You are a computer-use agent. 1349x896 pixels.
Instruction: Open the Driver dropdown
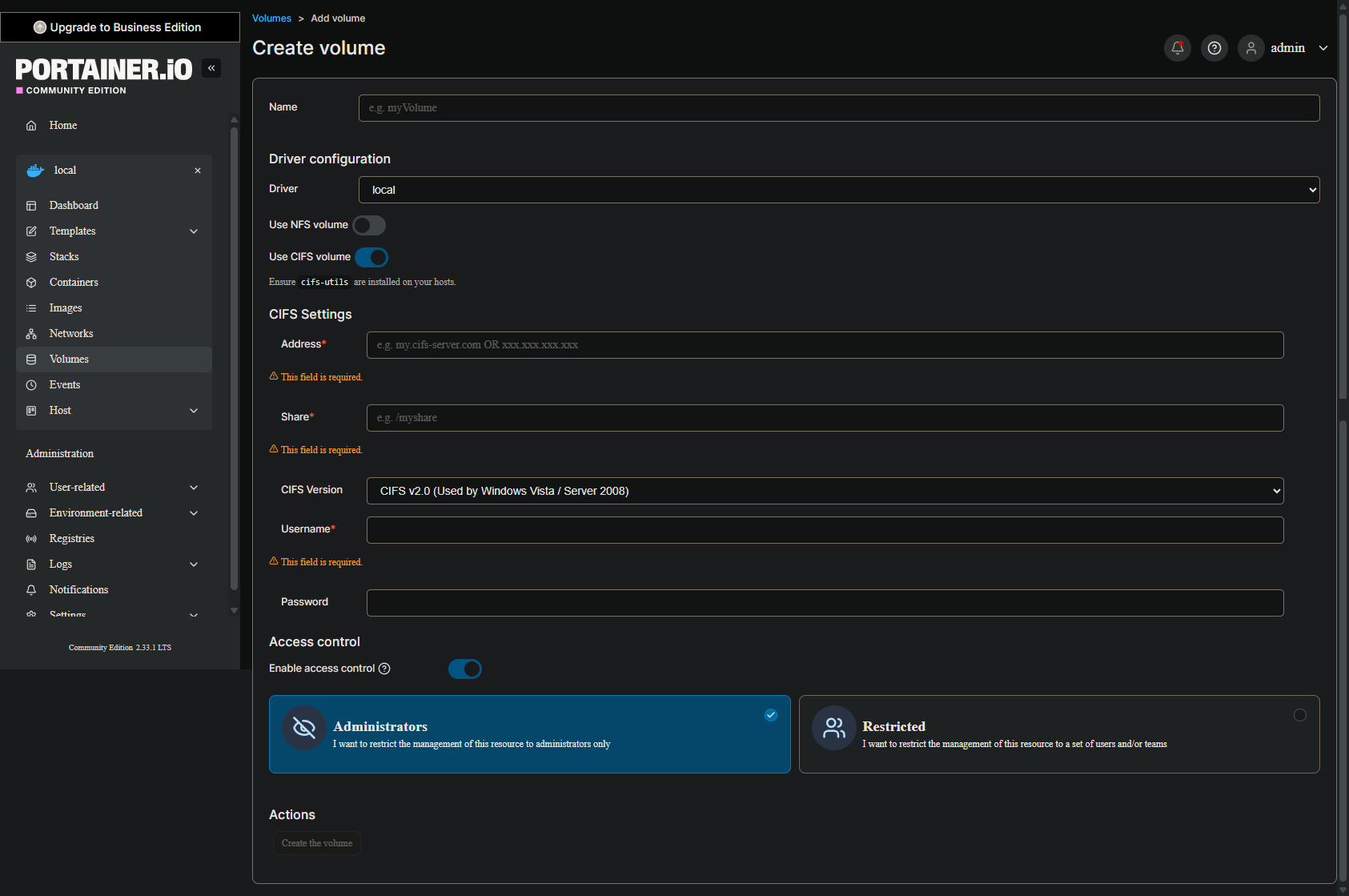click(x=838, y=190)
